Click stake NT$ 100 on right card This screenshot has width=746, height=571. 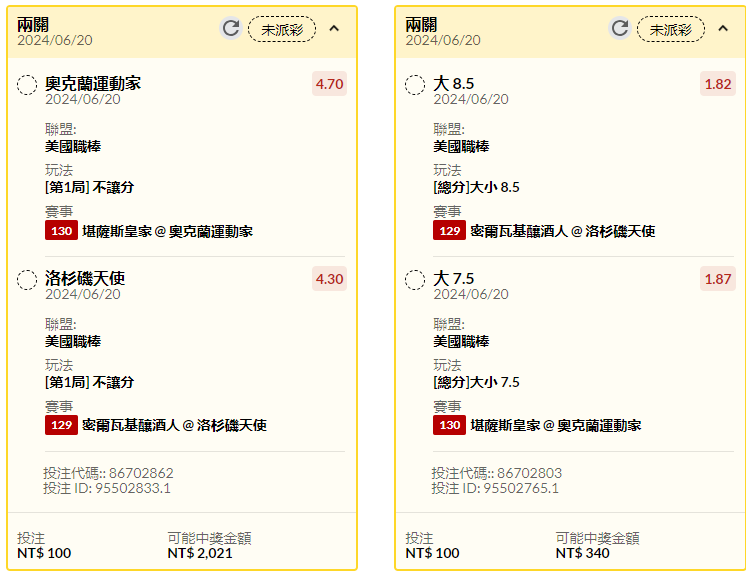(x=432, y=553)
